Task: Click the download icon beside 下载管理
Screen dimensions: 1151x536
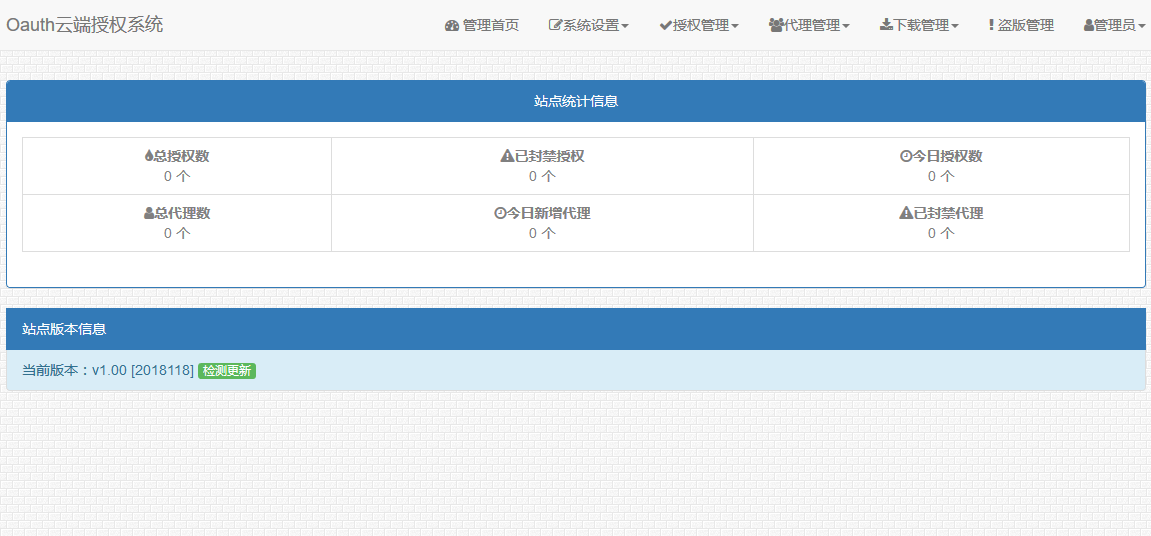Action: click(x=886, y=26)
